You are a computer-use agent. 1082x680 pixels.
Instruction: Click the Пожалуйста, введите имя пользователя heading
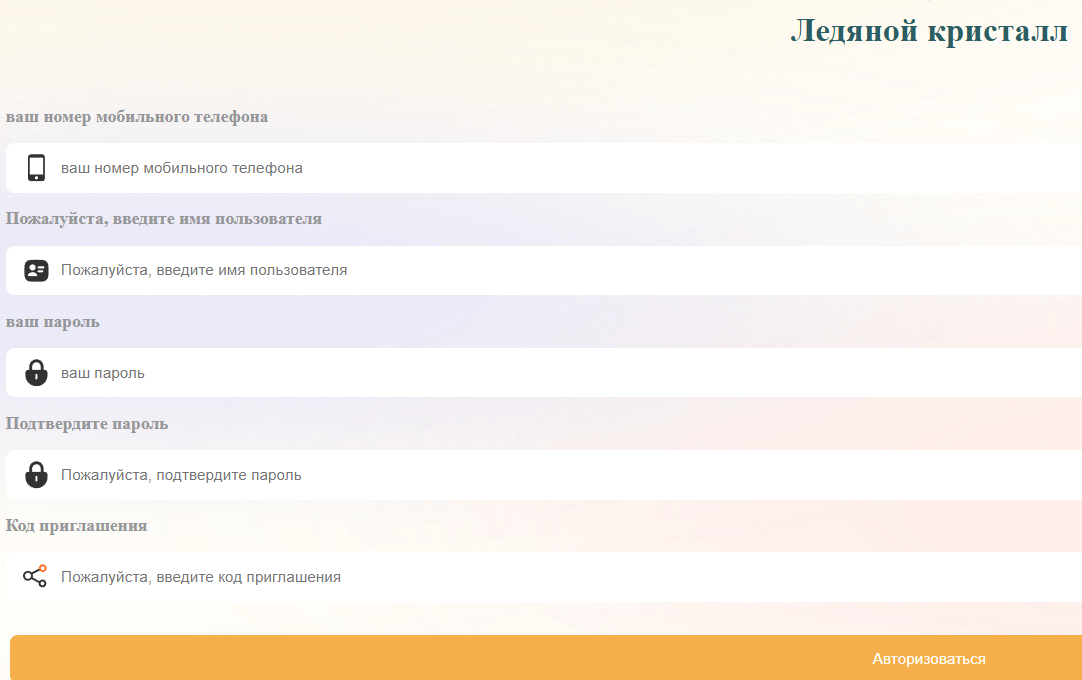[165, 218]
